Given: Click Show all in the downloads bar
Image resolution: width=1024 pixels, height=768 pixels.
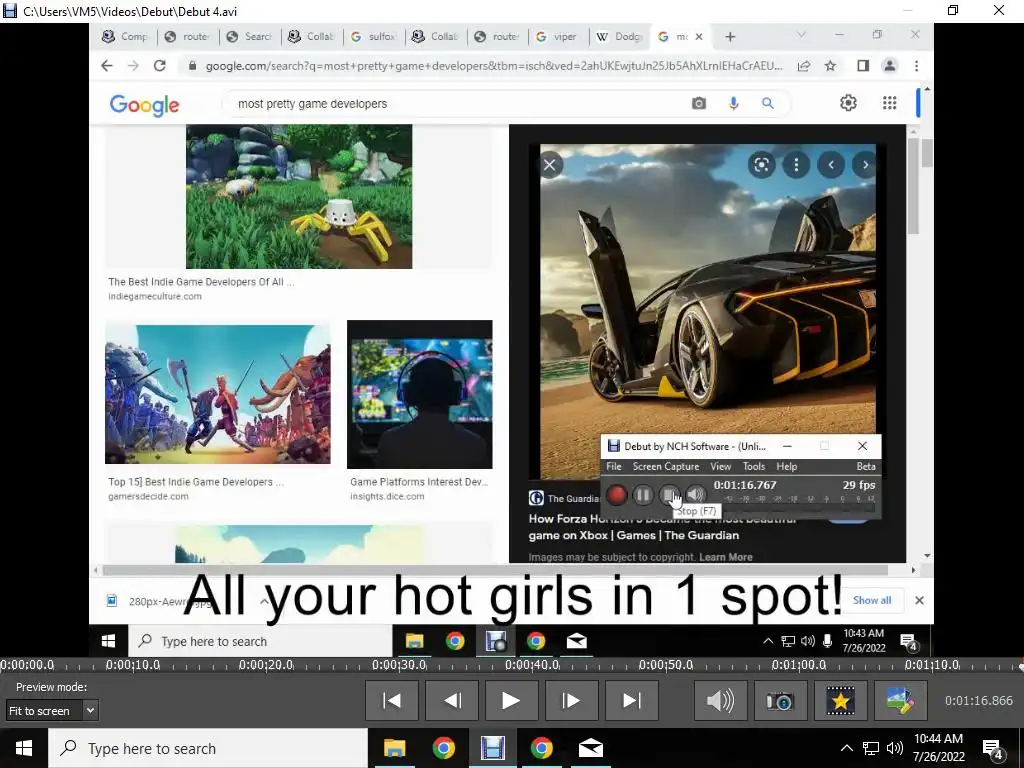Looking at the screenshot, I should tap(872, 600).
